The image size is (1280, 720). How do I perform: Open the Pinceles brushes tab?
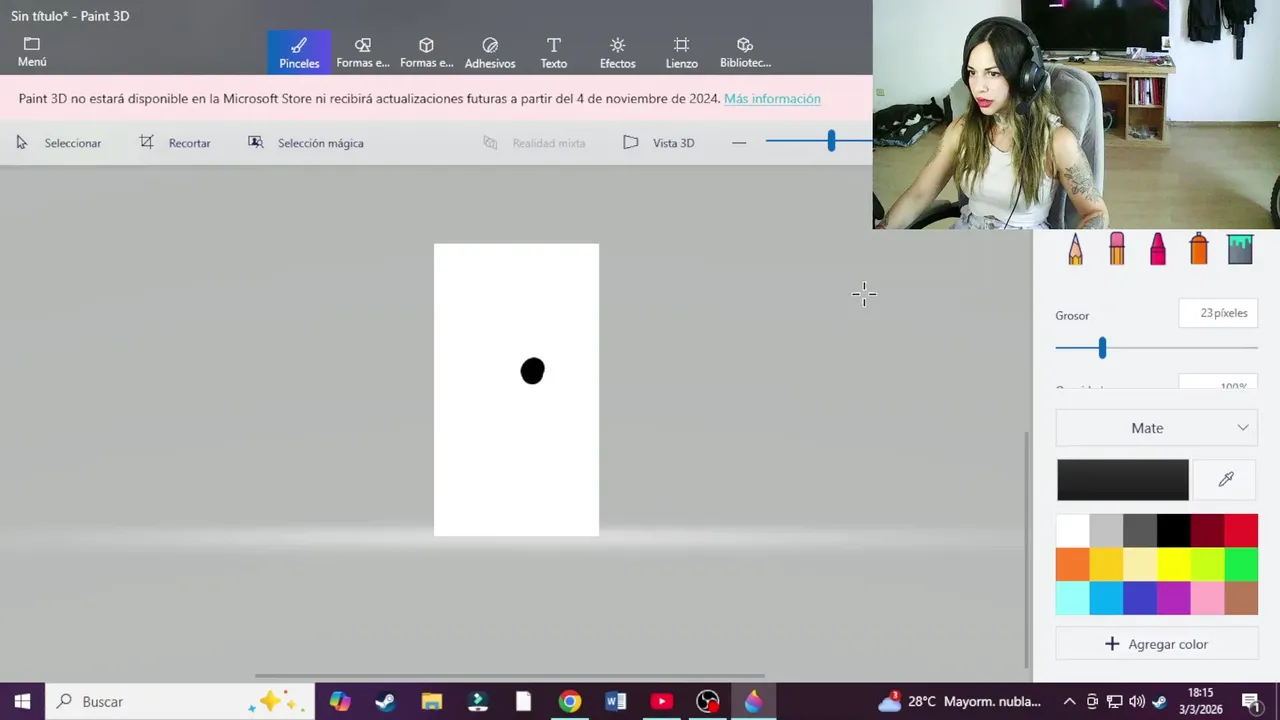299,52
